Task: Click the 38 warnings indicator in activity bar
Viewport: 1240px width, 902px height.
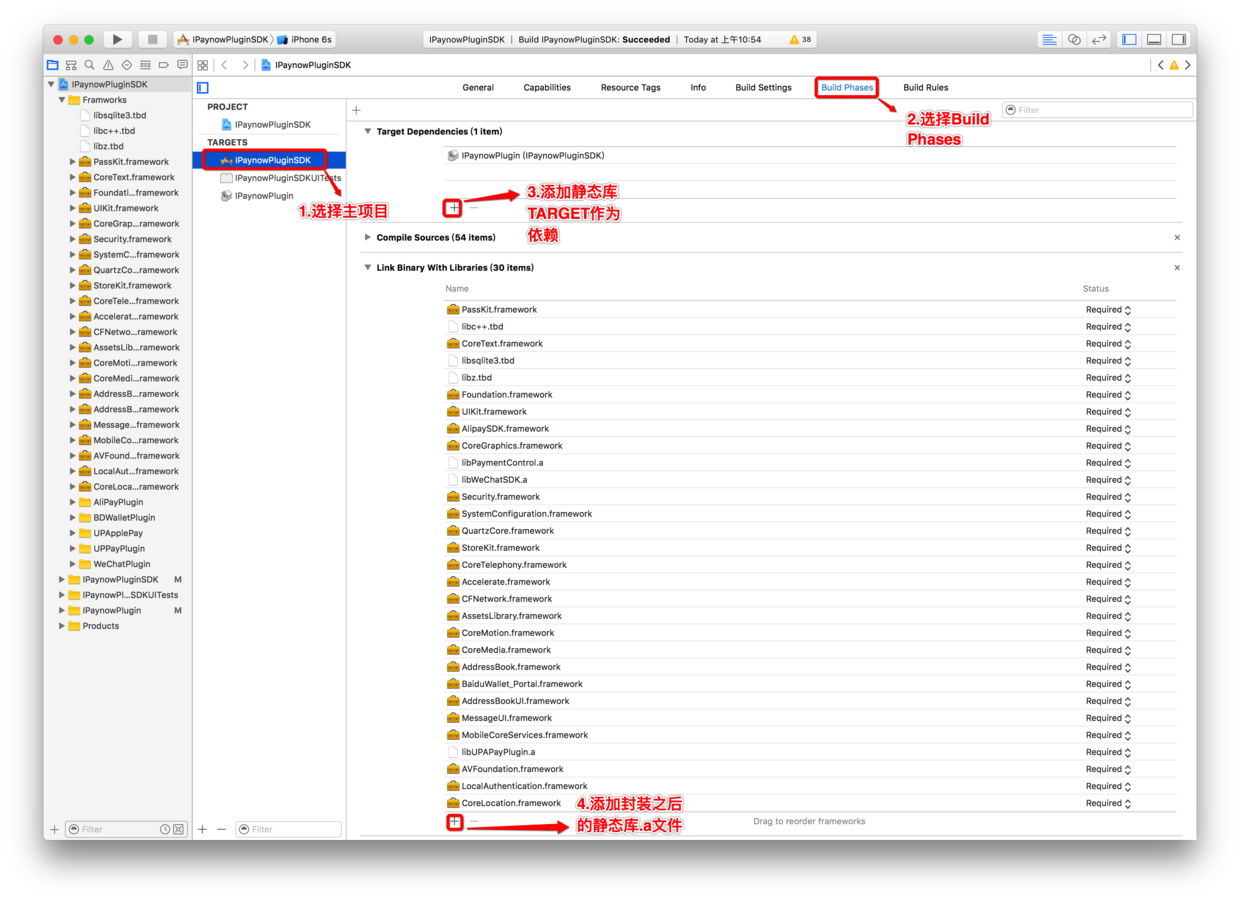Action: 800,40
